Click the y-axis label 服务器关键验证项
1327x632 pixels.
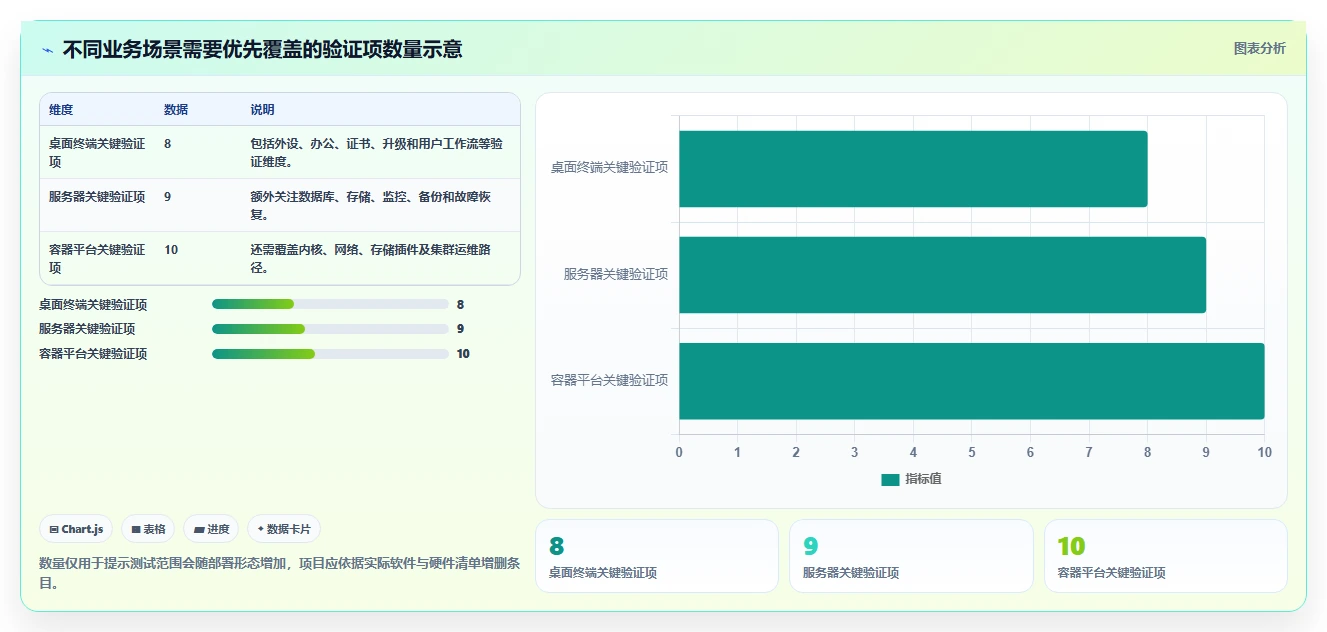tap(616, 274)
